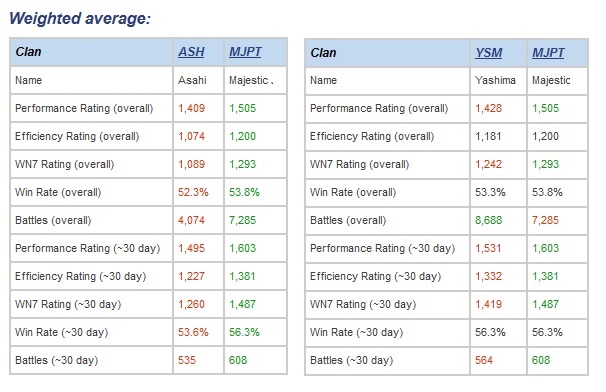Select the YSM overall Performance Rating value 1,428
Viewport: 606px width, 392px height.
tap(488, 108)
